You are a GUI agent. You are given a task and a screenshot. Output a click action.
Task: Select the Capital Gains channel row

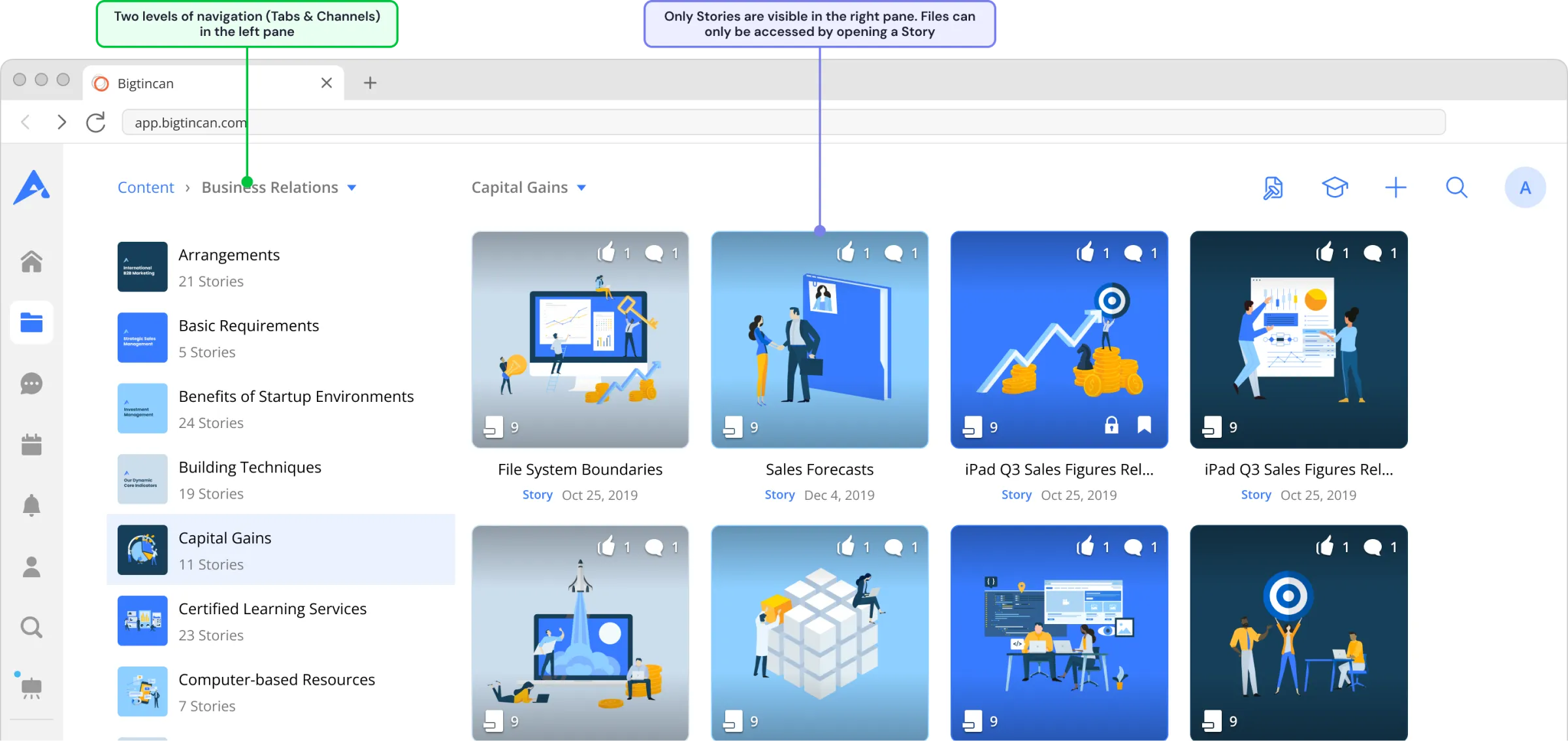point(281,550)
